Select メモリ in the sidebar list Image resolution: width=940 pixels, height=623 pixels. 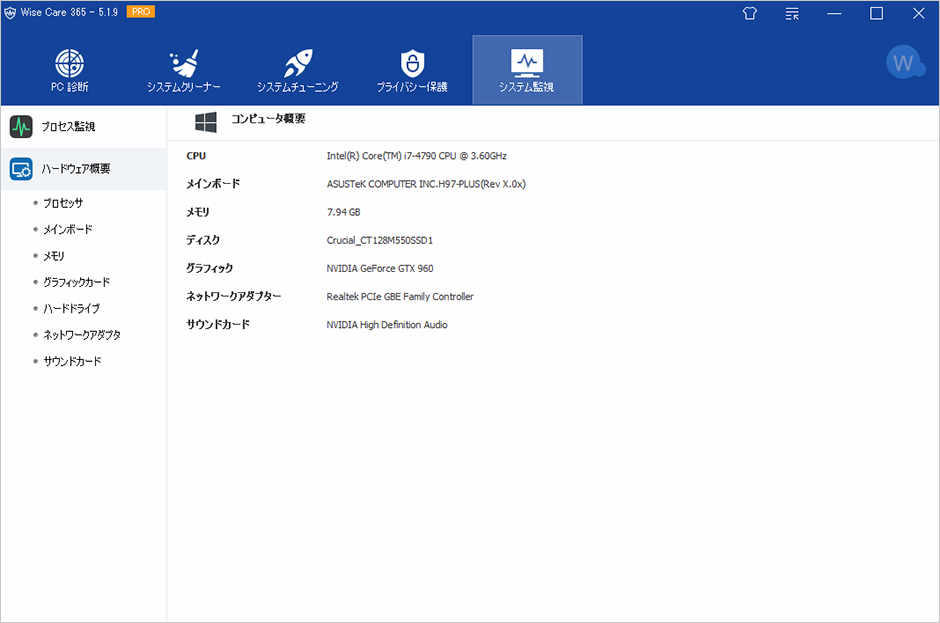pyautogui.click(x=54, y=256)
